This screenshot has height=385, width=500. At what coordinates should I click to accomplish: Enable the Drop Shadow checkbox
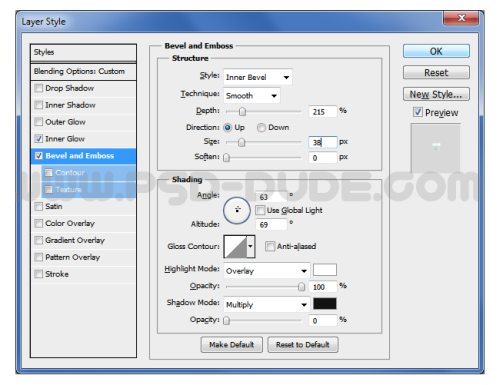coord(39,88)
